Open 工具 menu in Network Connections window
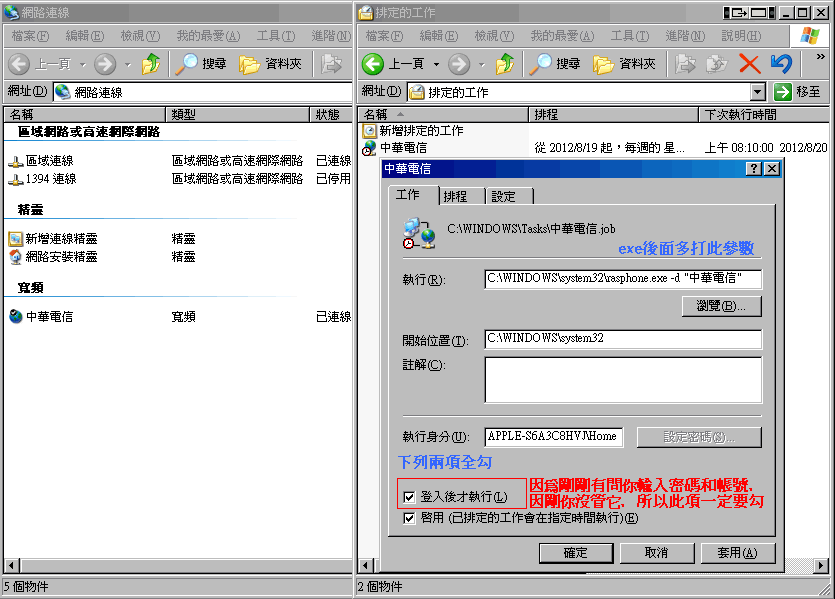The height and width of the screenshot is (599, 835). tap(276, 36)
